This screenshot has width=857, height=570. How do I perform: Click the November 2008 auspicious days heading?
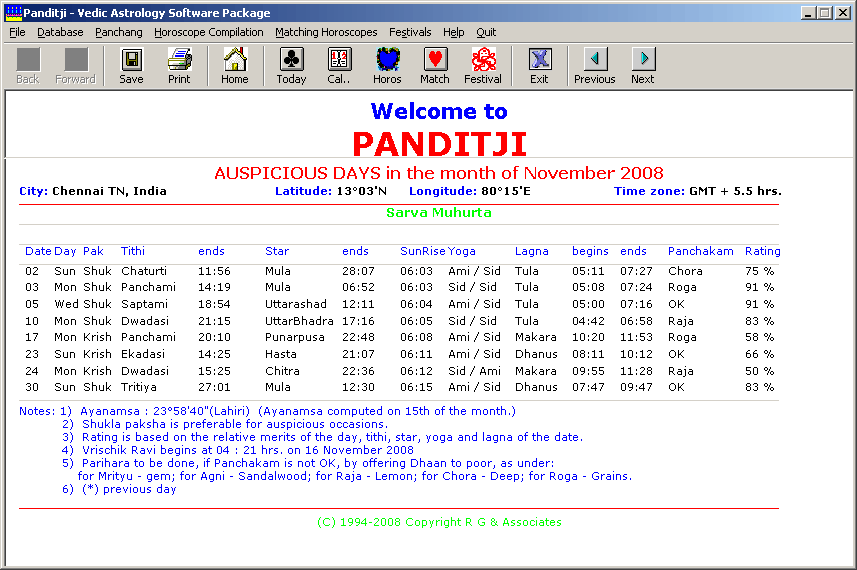coord(439,173)
